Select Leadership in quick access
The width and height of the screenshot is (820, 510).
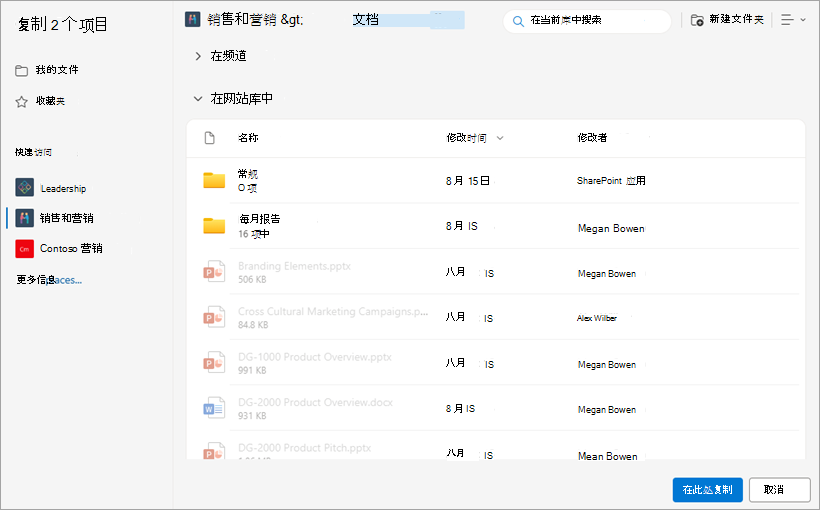(63, 188)
